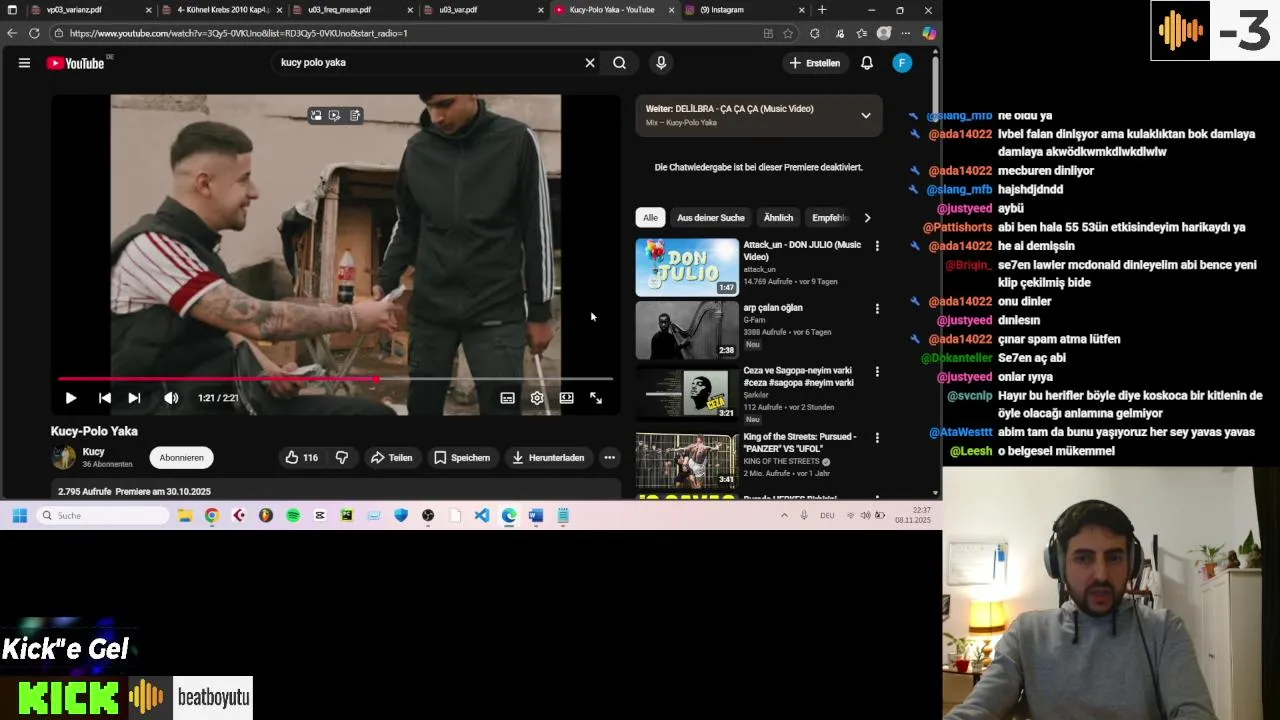Dislike the video with thumbs down
Image resolution: width=1280 pixels, height=720 pixels.
342,458
